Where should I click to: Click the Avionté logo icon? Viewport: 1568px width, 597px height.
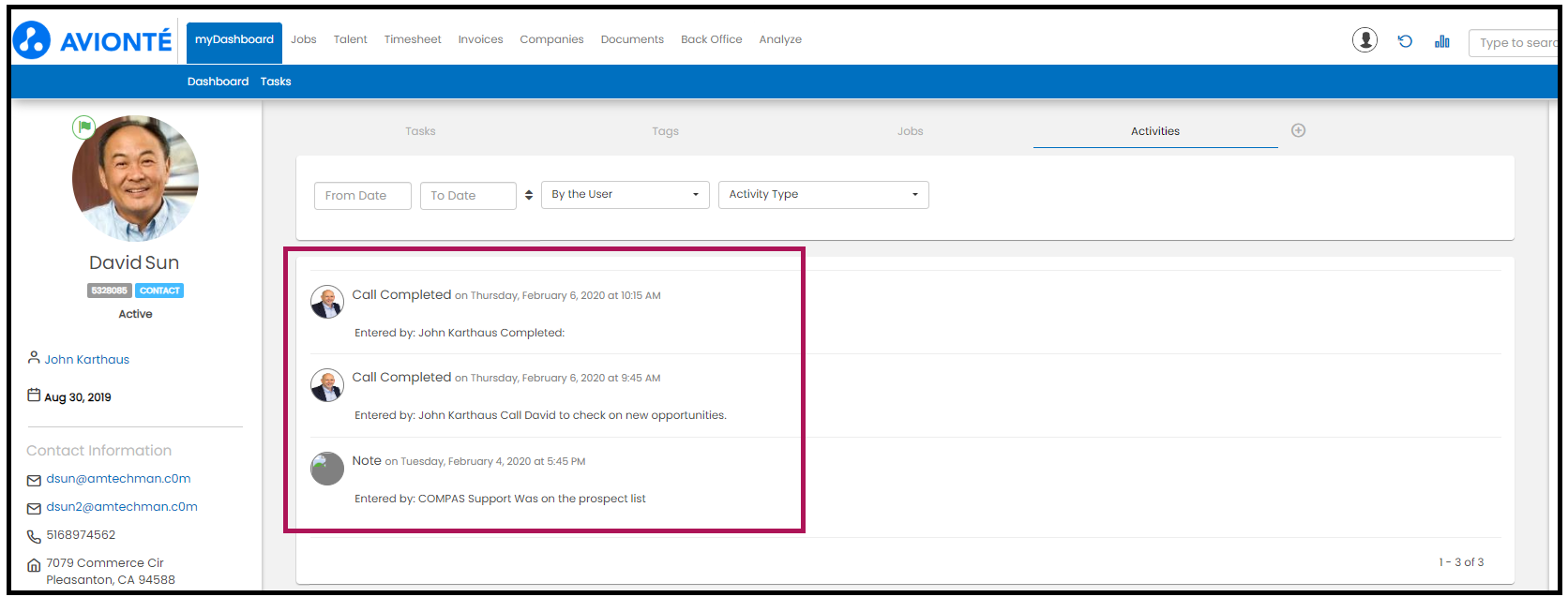click(x=32, y=40)
